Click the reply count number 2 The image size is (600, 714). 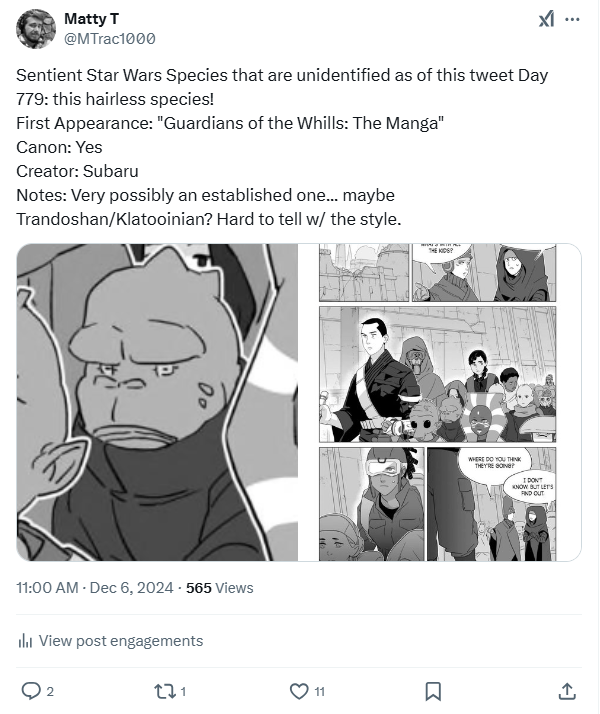tap(50, 691)
